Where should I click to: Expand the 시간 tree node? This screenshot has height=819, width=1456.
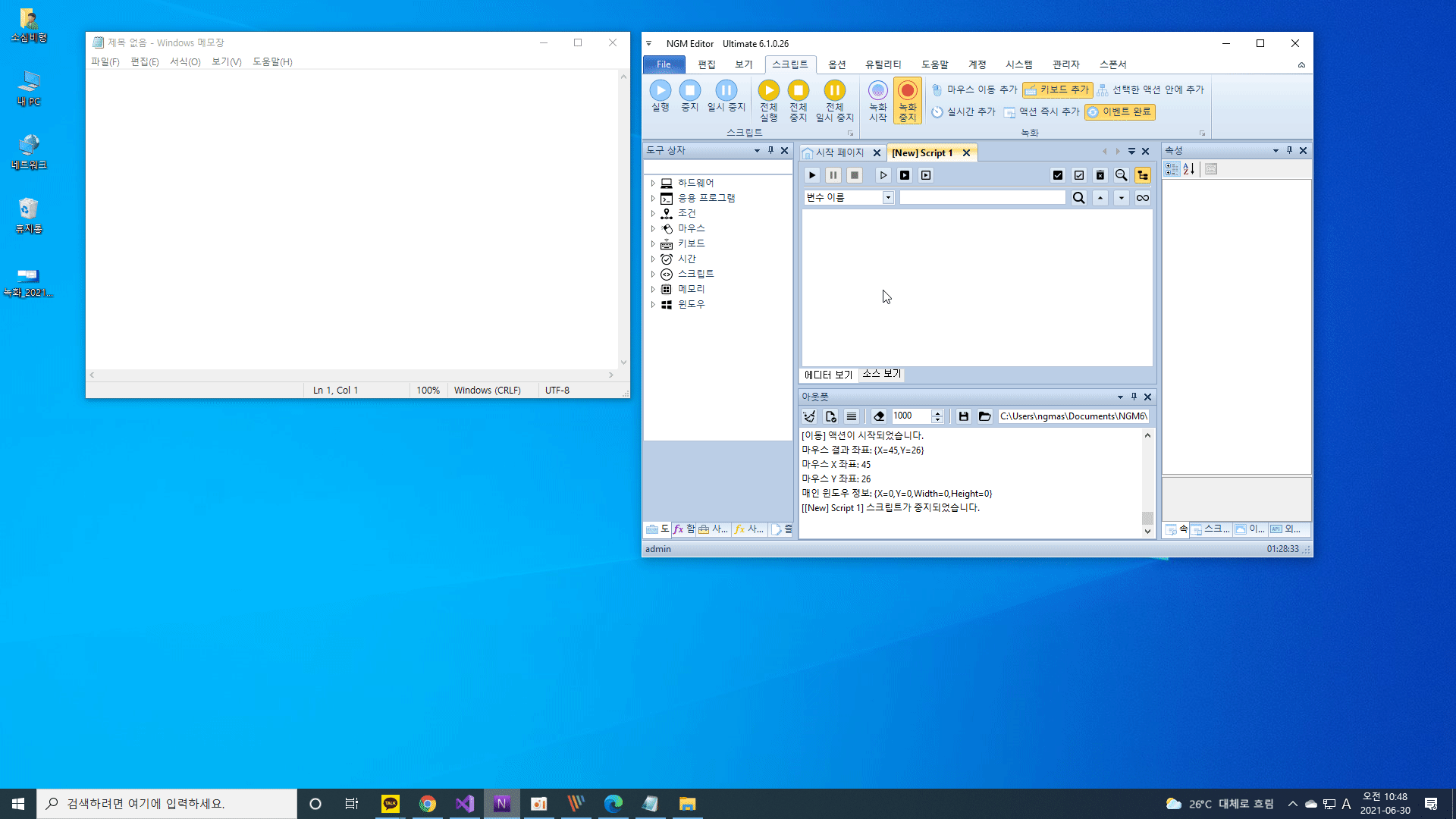click(x=653, y=259)
